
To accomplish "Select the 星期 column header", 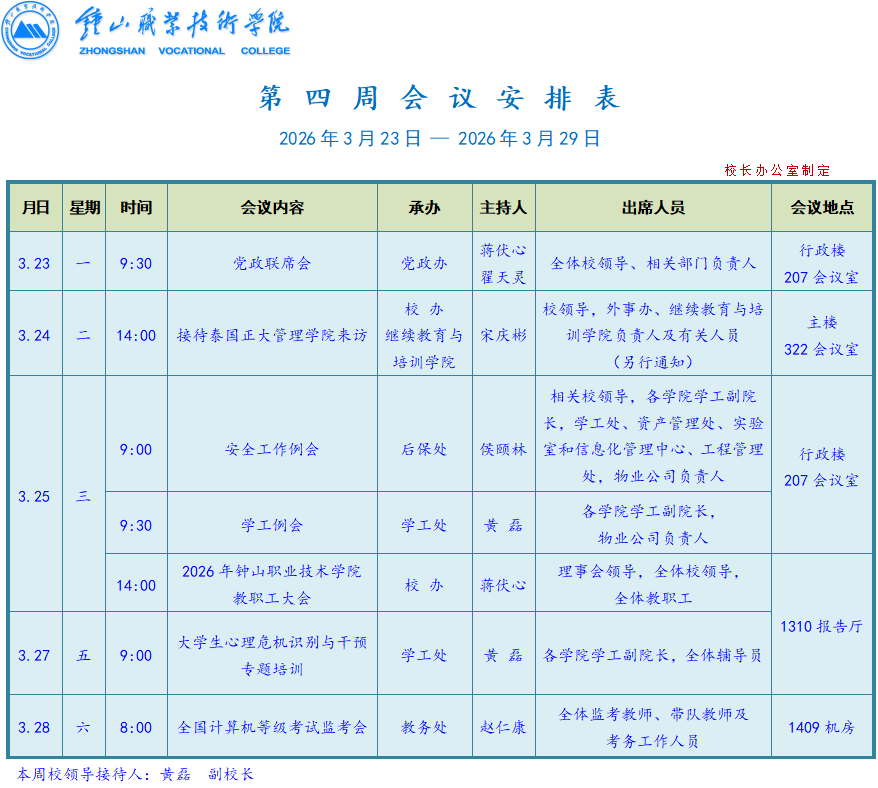I will tap(84, 208).
